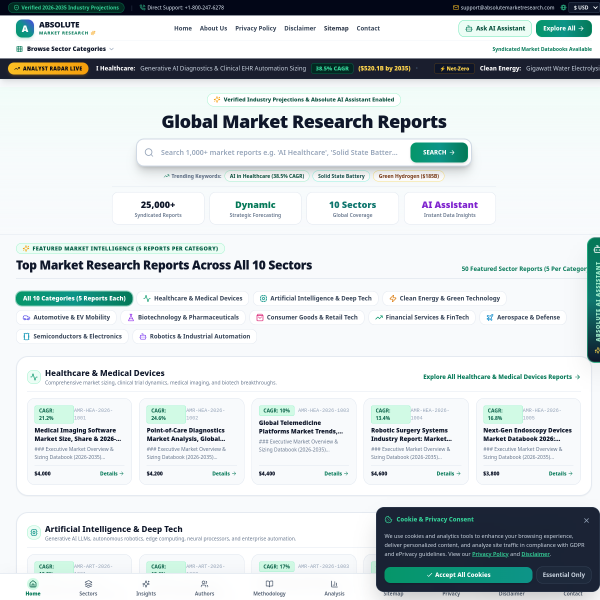Open the Disclaimer menu item
The image size is (600, 600).
pos(300,28)
